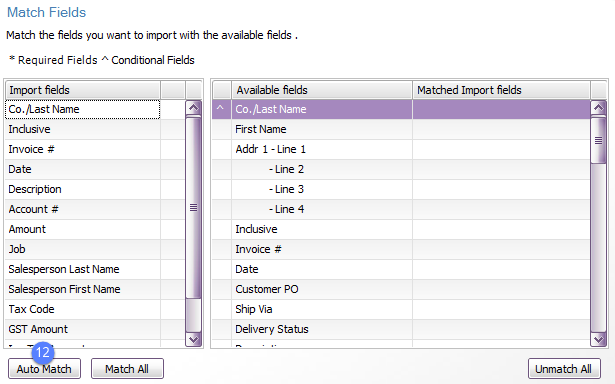Click down arrow of Import fields scrollbar
This screenshot has width=615, height=384.
[193, 339]
